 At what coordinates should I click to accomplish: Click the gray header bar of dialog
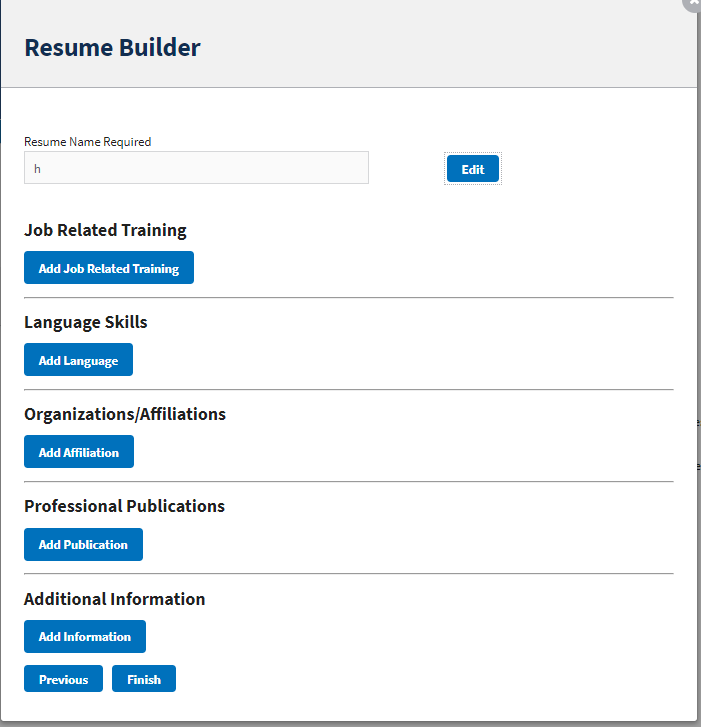point(349,44)
